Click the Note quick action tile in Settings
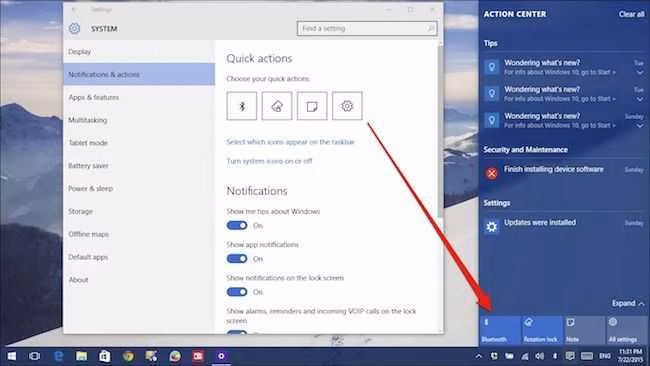The height and width of the screenshot is (366, 650). (x=312, y=106)
